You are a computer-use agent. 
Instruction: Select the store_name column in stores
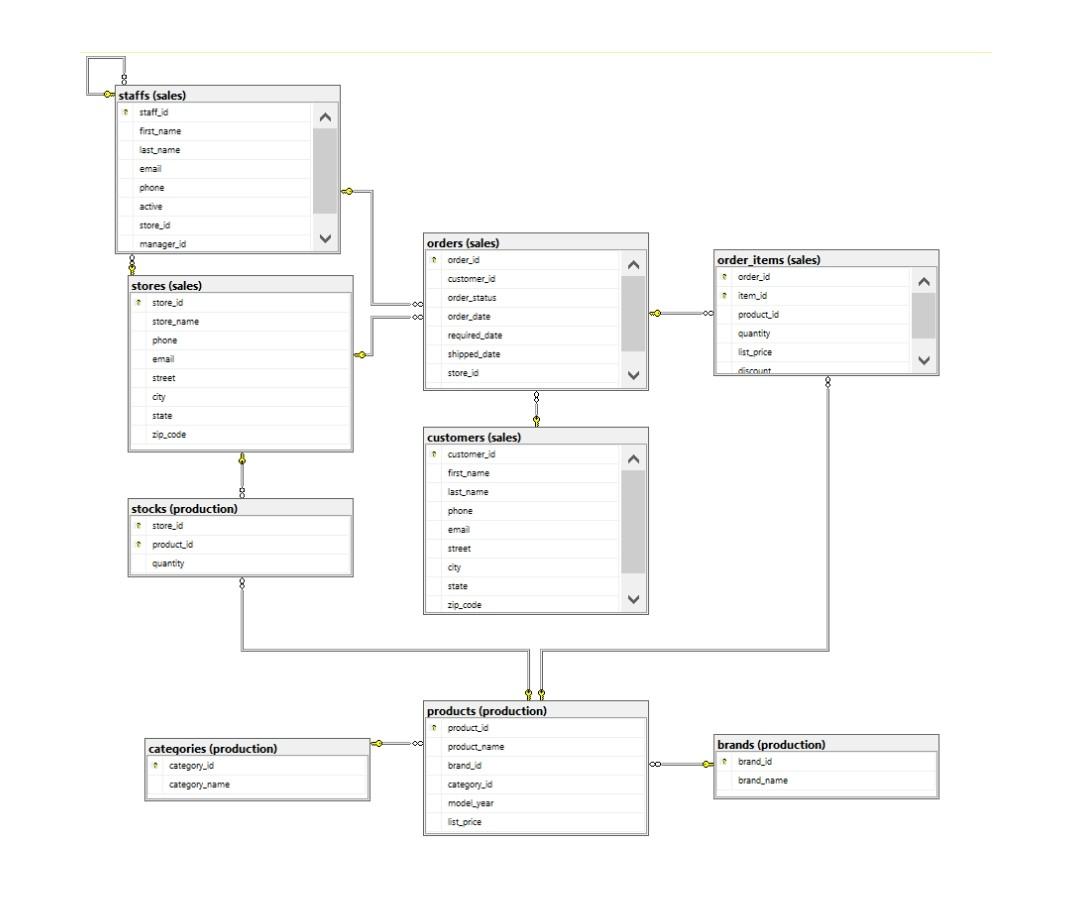pyautogui.click(x=240, y=321)
